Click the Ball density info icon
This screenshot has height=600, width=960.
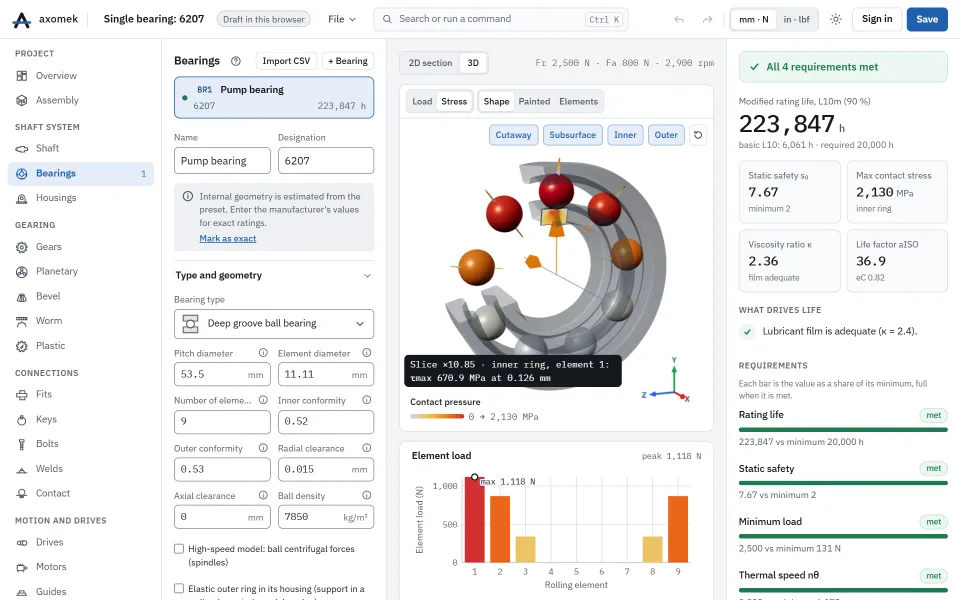[367, 495]
